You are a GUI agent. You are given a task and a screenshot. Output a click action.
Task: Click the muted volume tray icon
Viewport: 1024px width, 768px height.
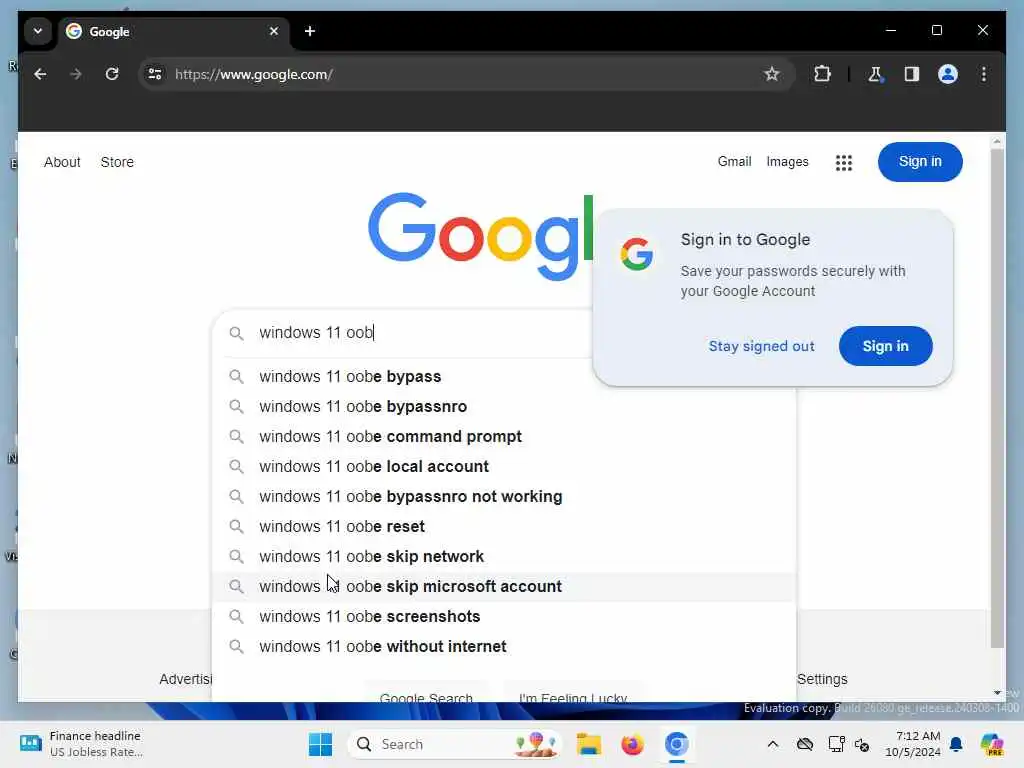tap(862, 744)
